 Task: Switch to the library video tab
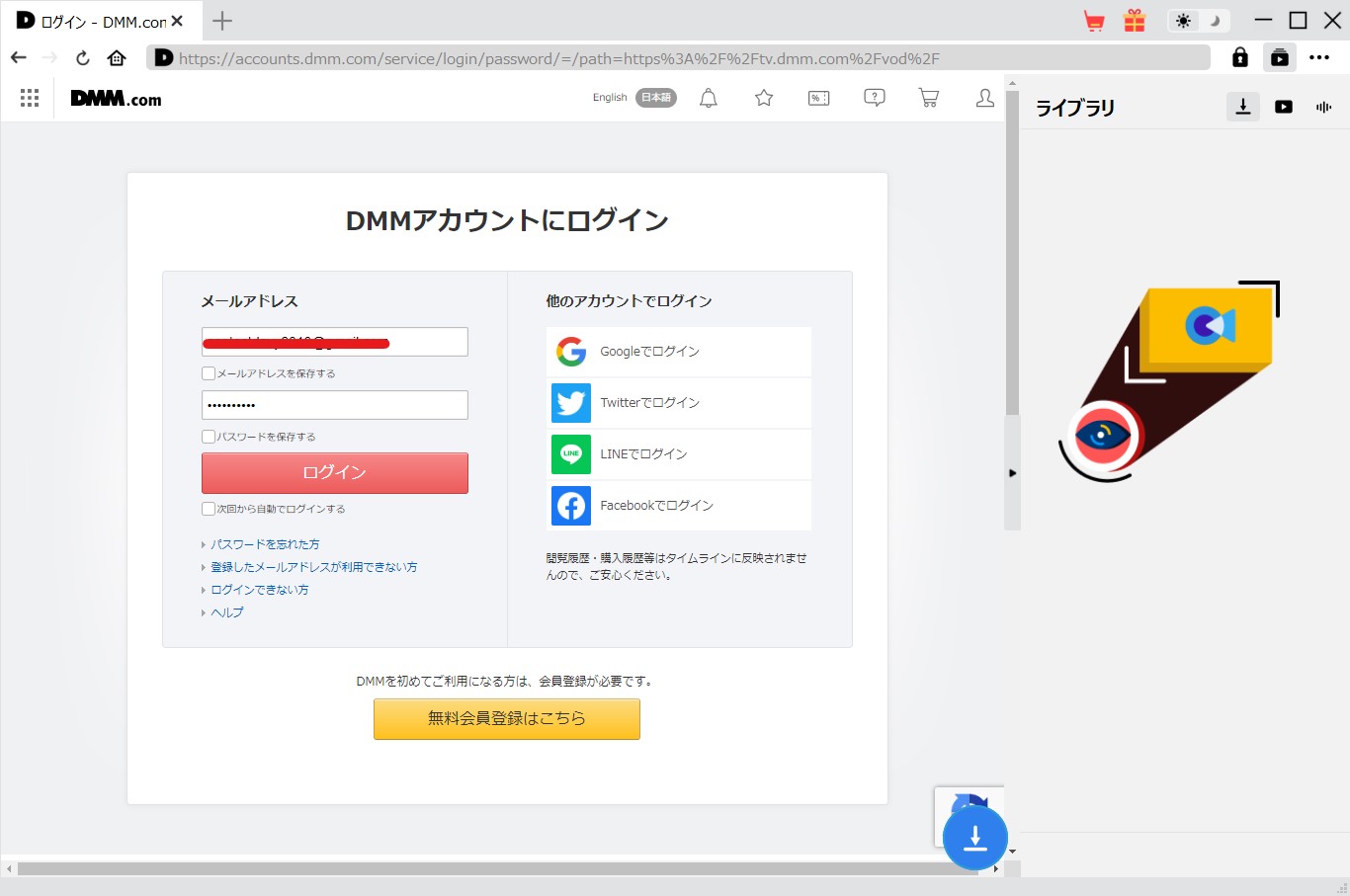(x=1284, y=107)
